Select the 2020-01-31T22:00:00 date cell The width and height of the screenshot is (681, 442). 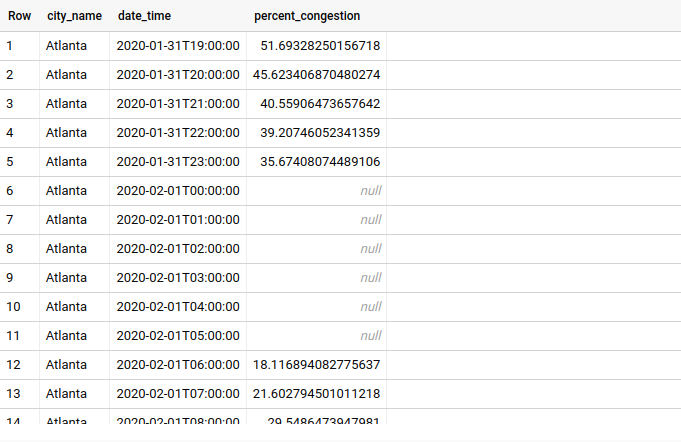tap(178, 133)
